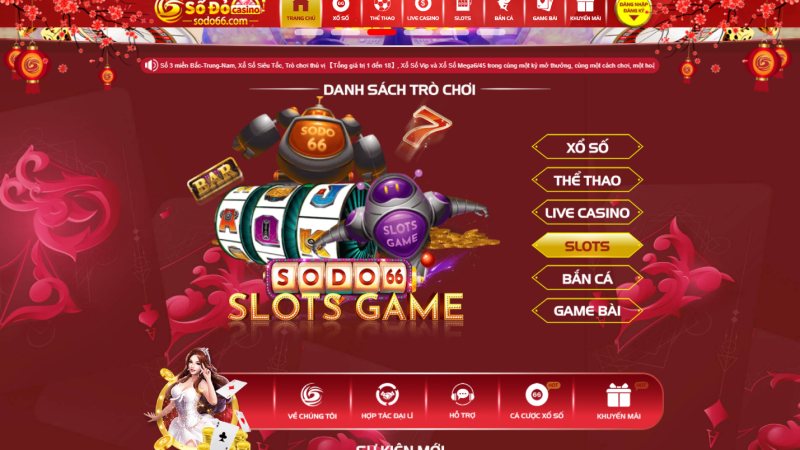The width and height of the screenshot is (800, 450).
Task: Select the Xổ Số game category
Action: [587, 147]
